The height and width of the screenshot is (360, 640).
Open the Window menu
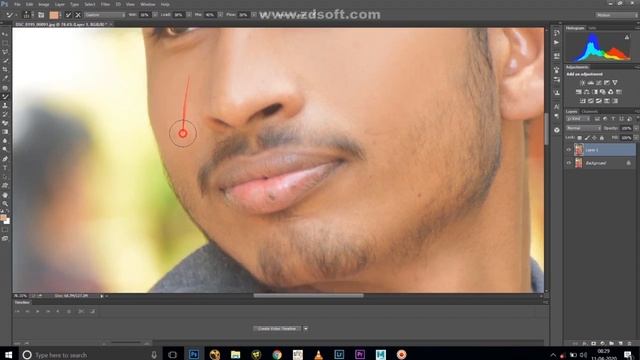(x=148, y=4)
